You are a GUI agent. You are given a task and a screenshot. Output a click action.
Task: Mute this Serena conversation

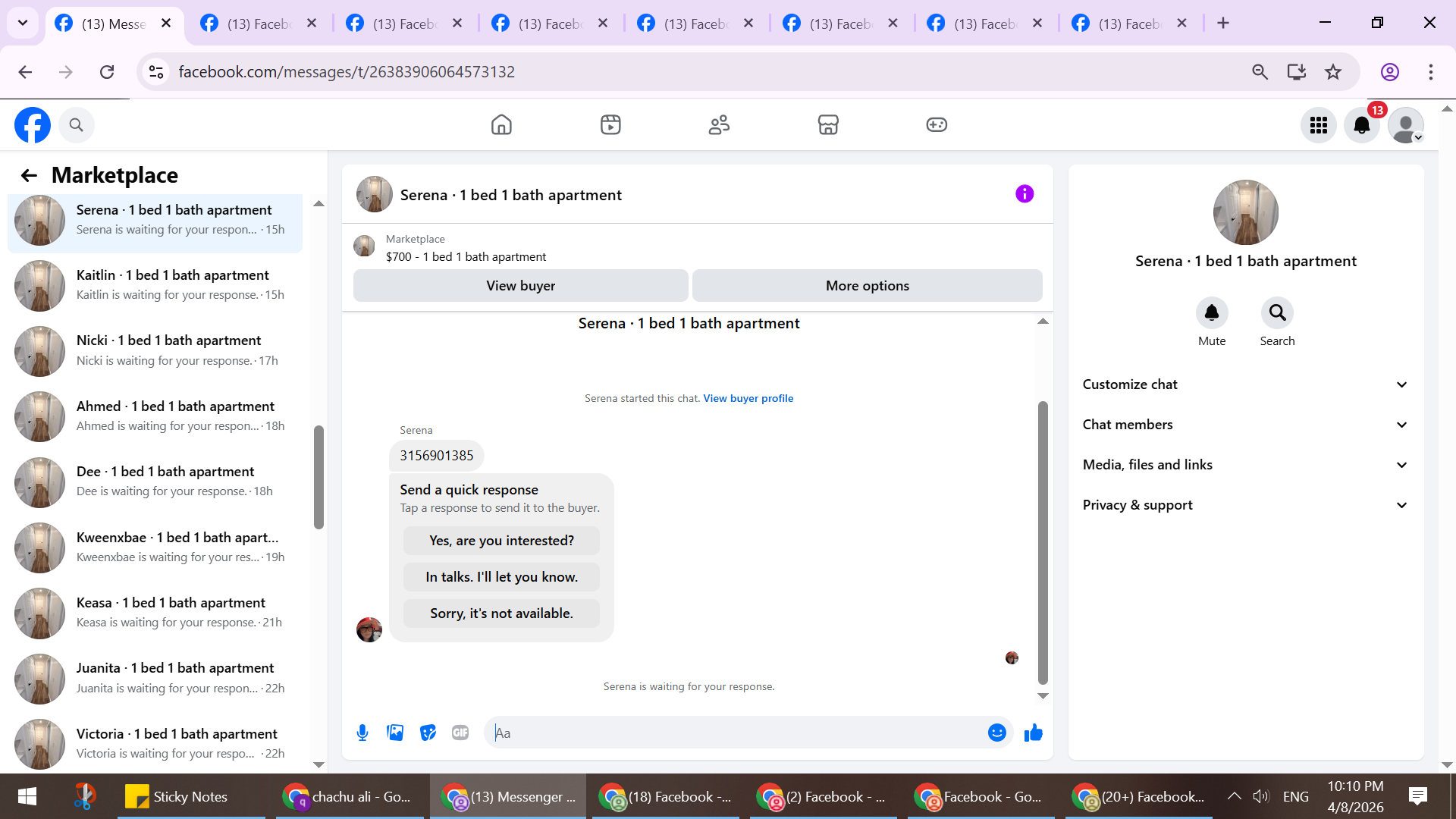(1212, 313)
